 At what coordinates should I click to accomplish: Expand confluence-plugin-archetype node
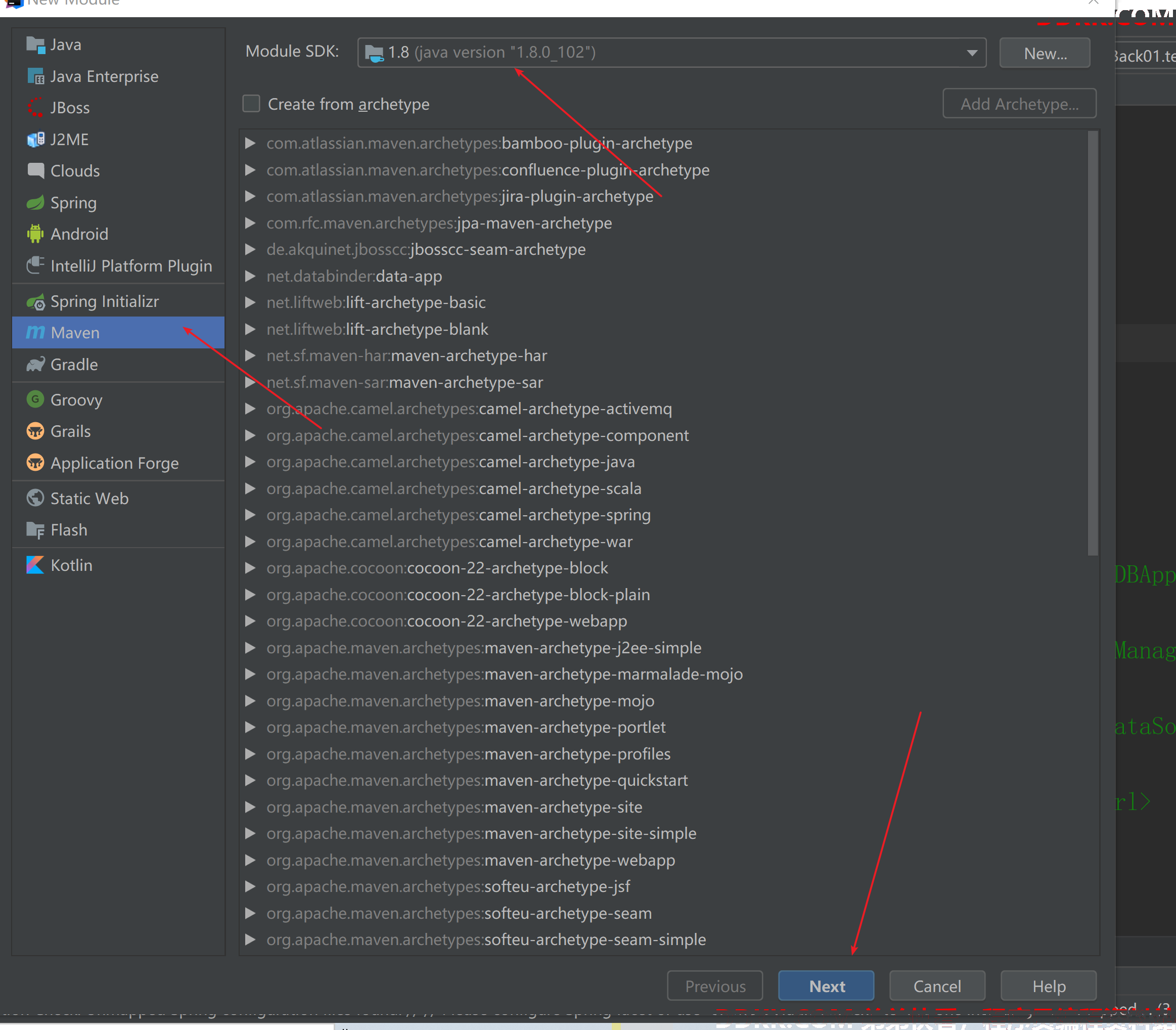point(250,170)
